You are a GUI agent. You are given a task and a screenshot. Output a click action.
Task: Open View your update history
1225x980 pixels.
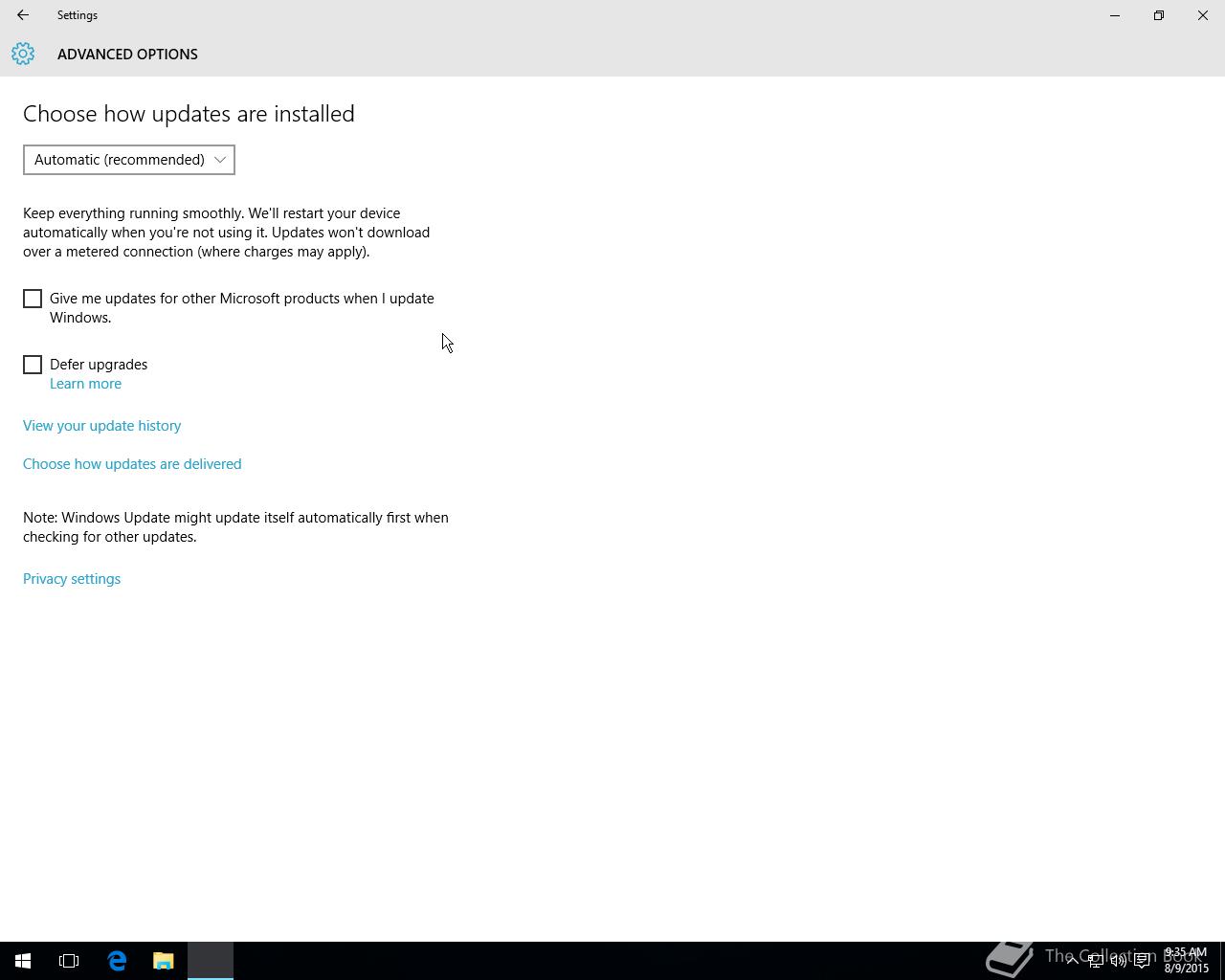click(101, 426)
